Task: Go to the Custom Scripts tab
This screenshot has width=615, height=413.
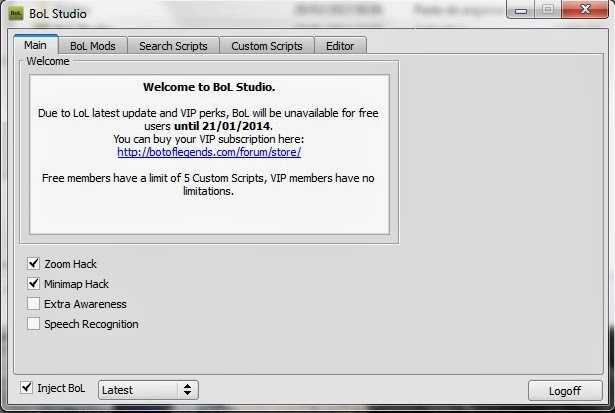Action: click(x=267, y=46)
